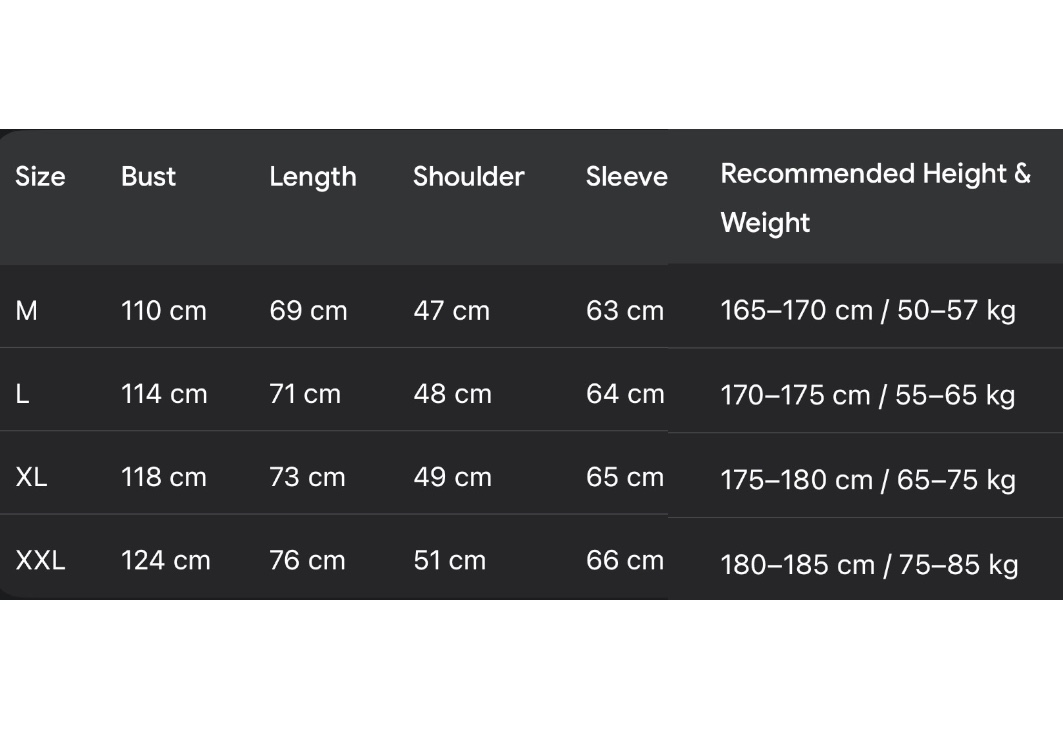Click the 66 cm sleeve value

(x=625, y=560)
